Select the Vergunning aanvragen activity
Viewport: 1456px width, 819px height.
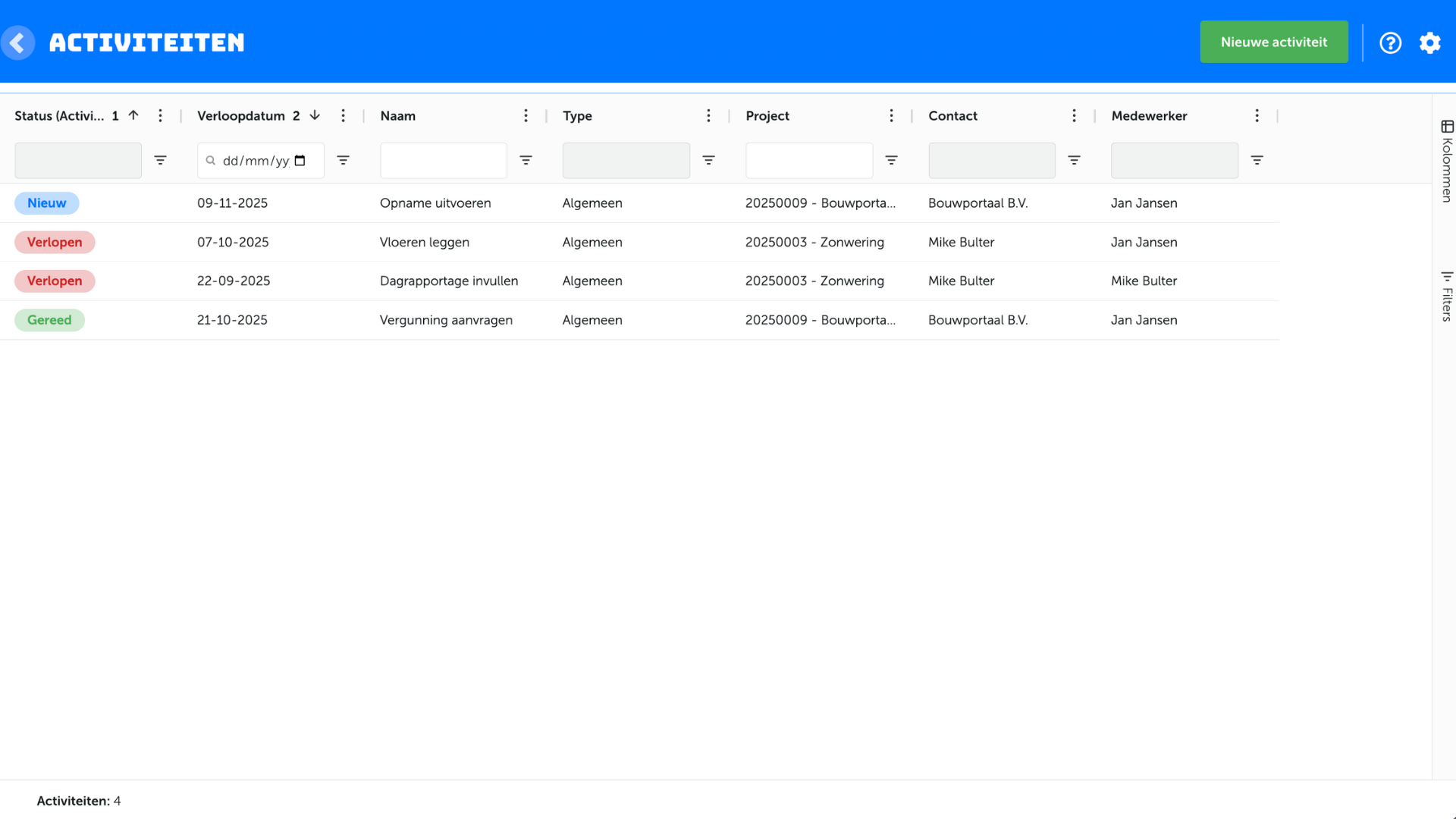tap(446, 320)
